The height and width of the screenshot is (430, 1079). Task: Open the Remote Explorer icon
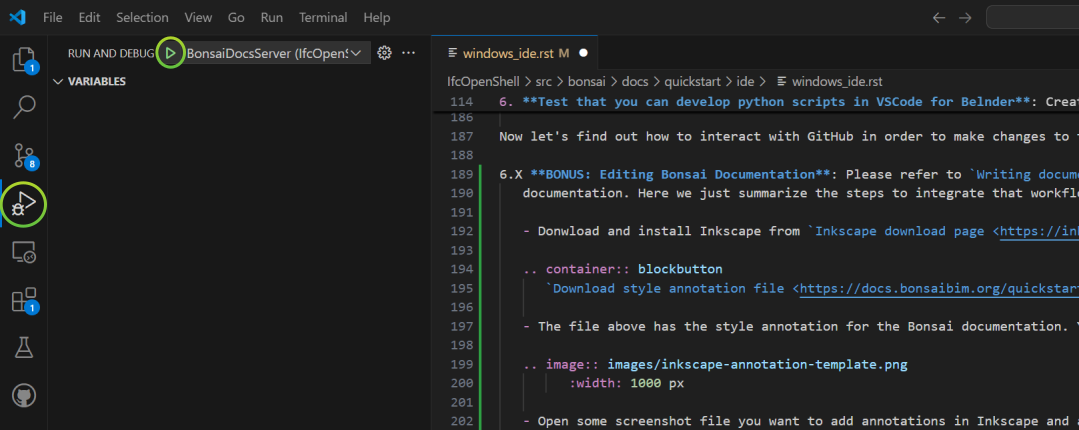point(24,252)
